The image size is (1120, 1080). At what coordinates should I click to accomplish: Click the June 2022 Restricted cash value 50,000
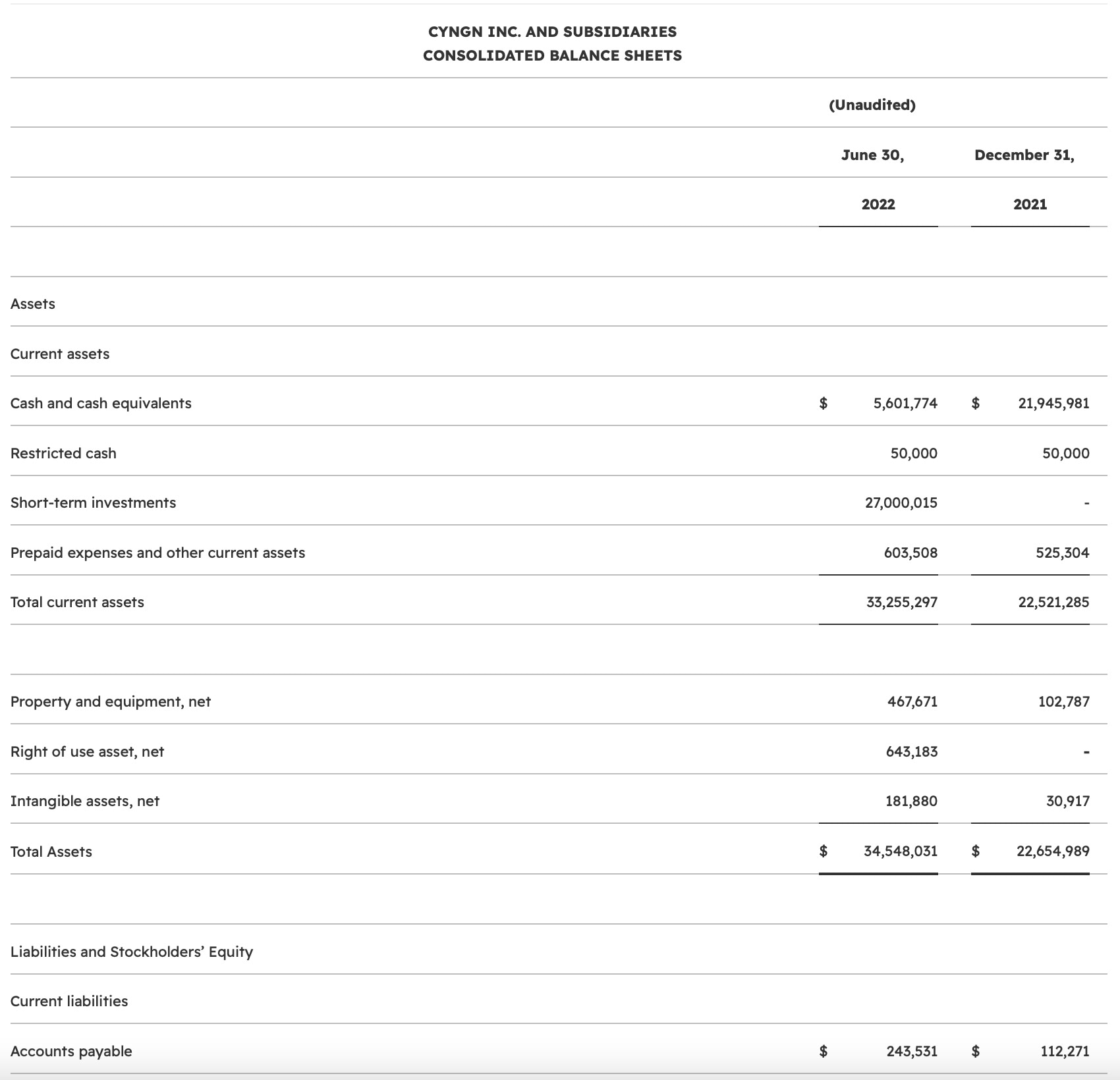click(914, 453)
